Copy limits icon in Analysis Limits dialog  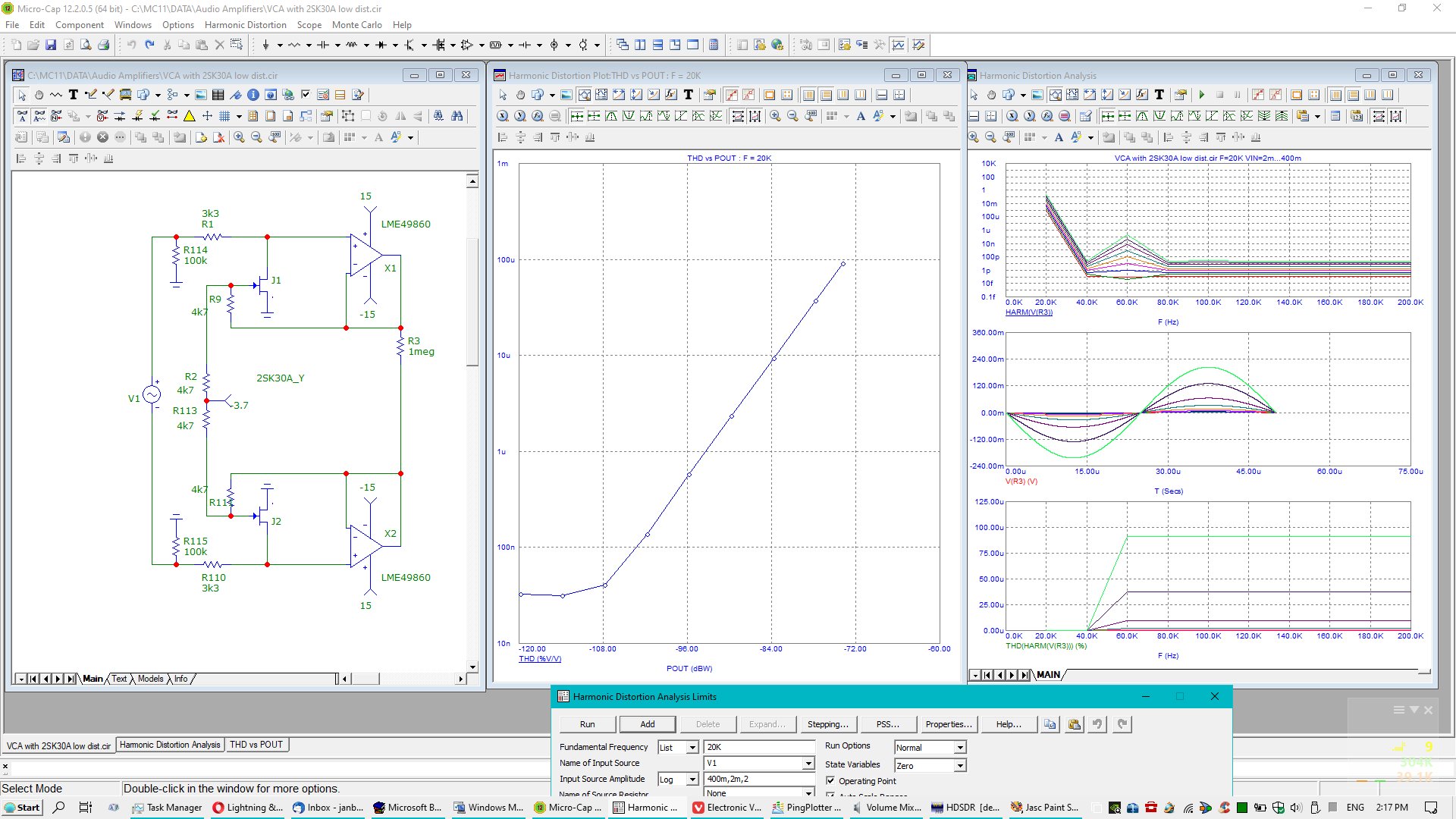point(1050,724)
